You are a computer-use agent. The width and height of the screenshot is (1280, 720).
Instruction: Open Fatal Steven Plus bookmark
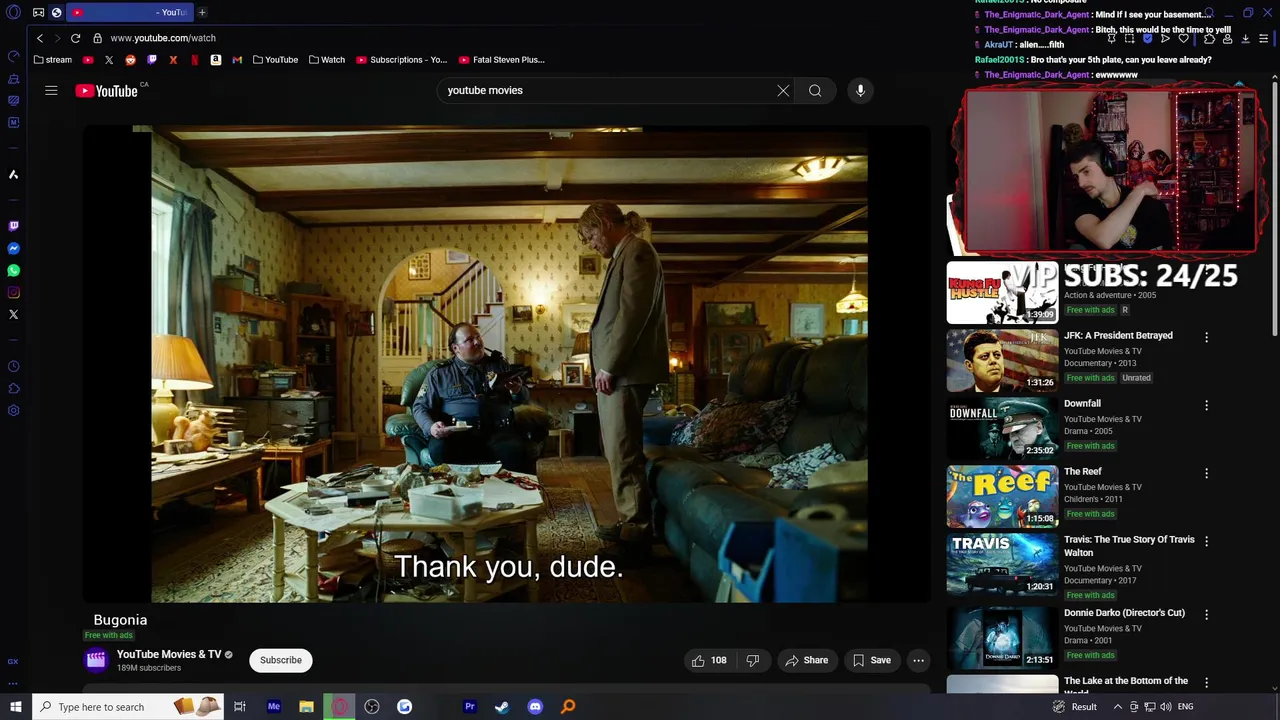[501, 60]
